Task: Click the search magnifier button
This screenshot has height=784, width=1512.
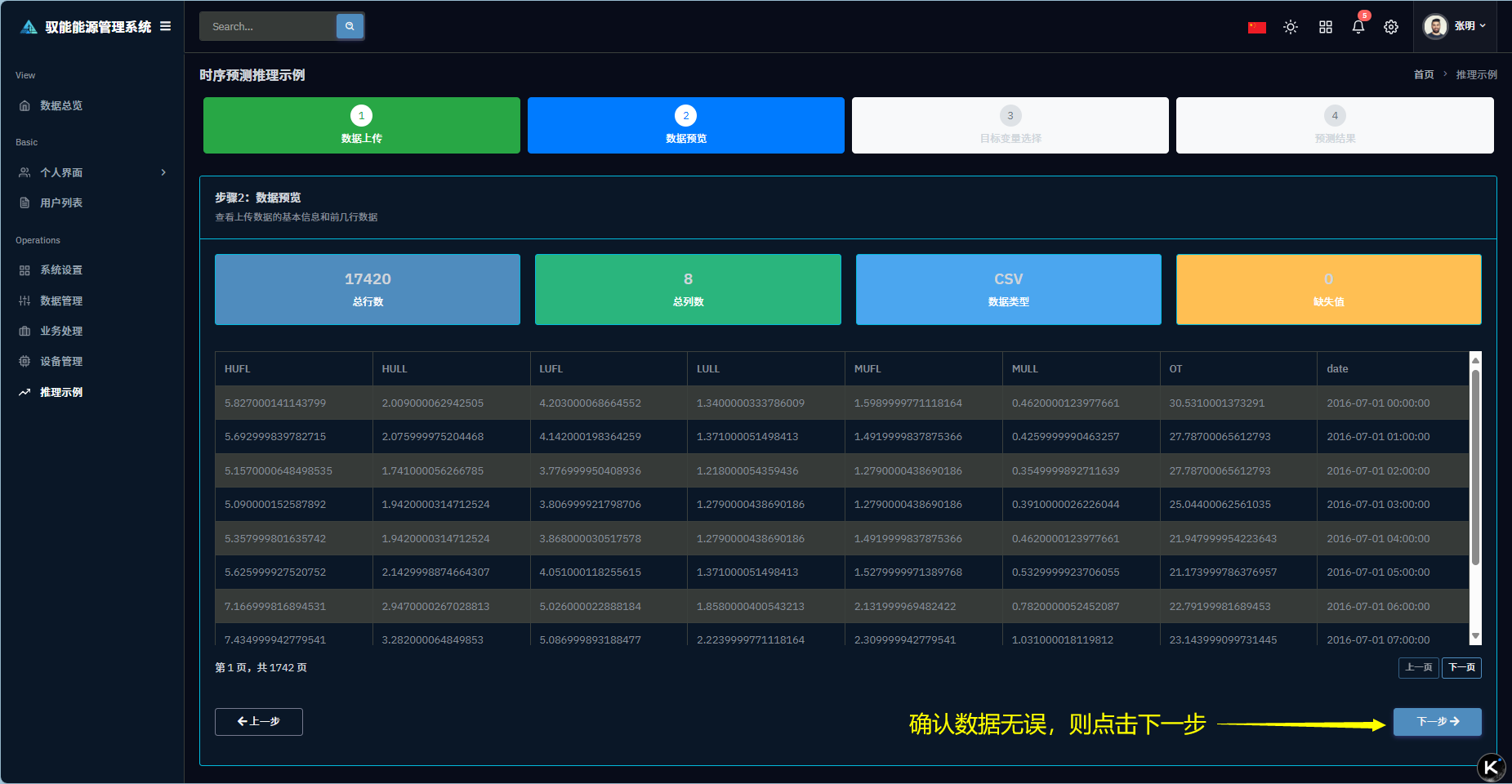Action: (350, 26)
